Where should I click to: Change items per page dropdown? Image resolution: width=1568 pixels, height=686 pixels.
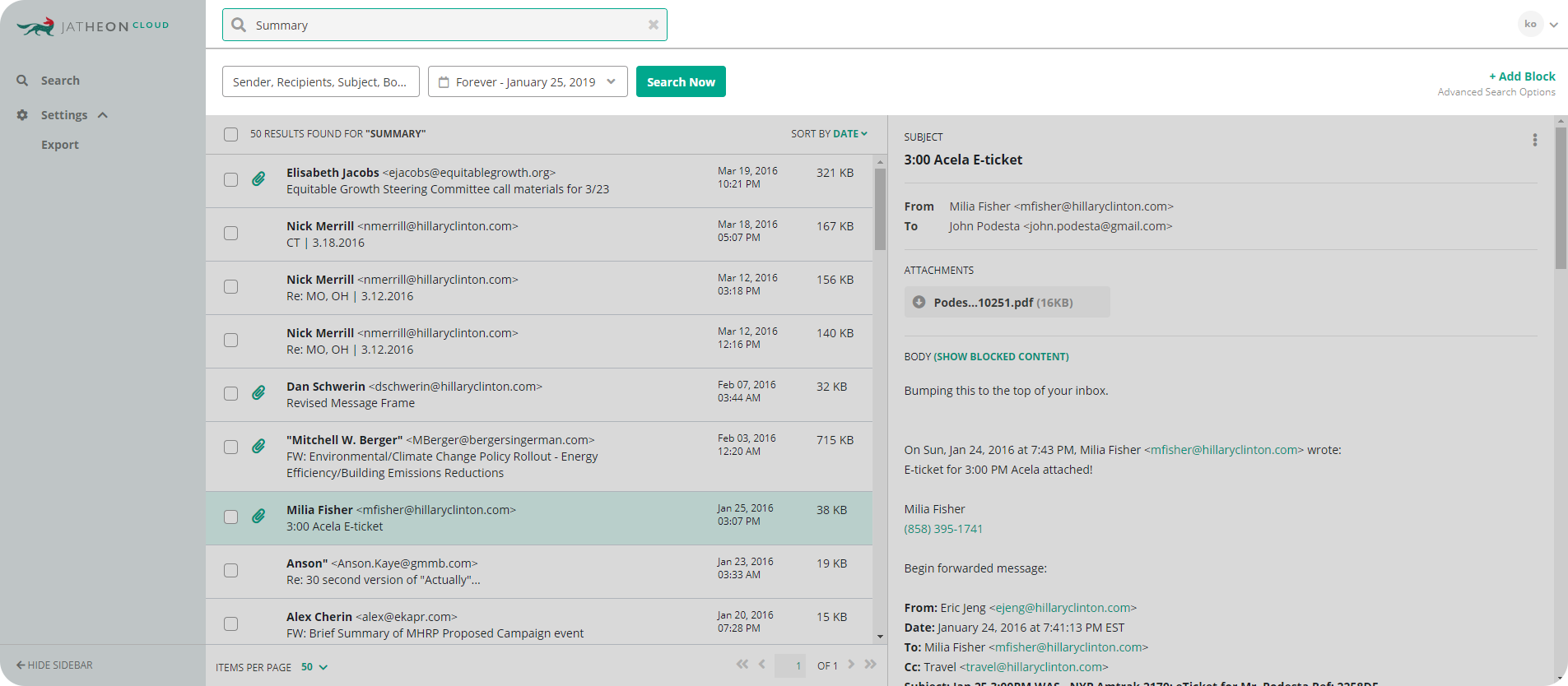pyautogui.click(x=314, y=667)
